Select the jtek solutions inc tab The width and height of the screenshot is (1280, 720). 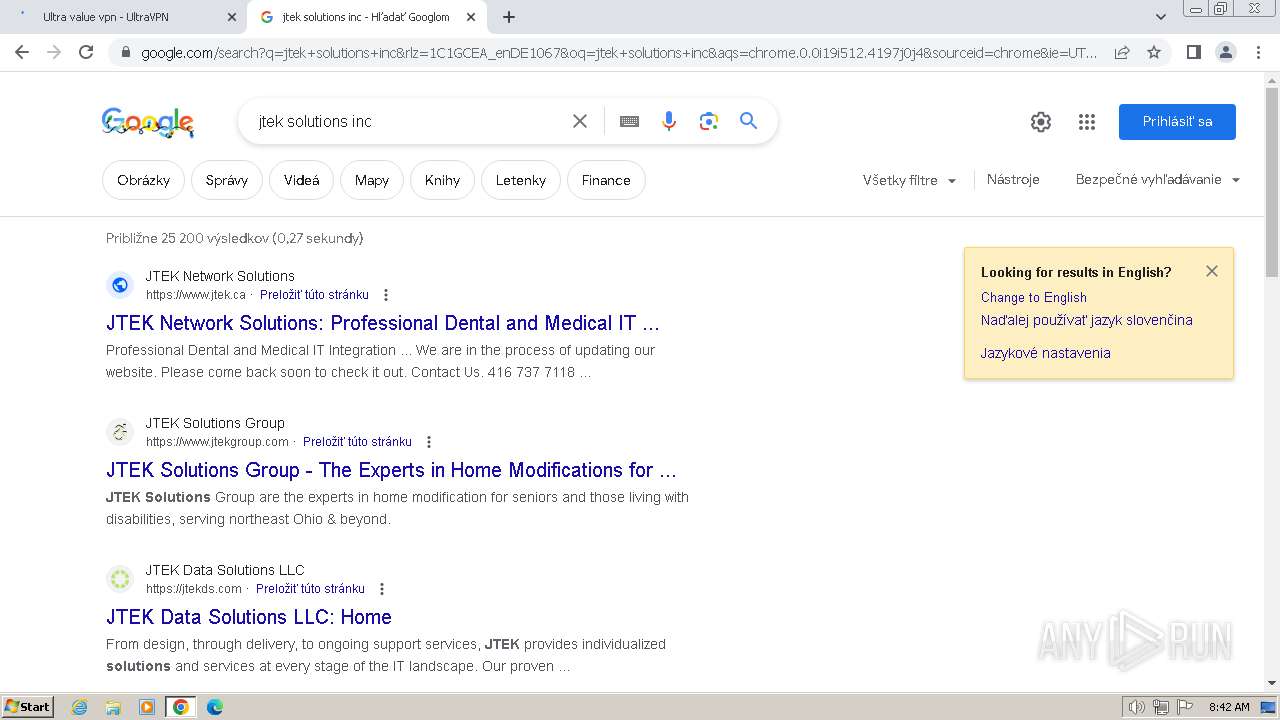tap(366, 17)
